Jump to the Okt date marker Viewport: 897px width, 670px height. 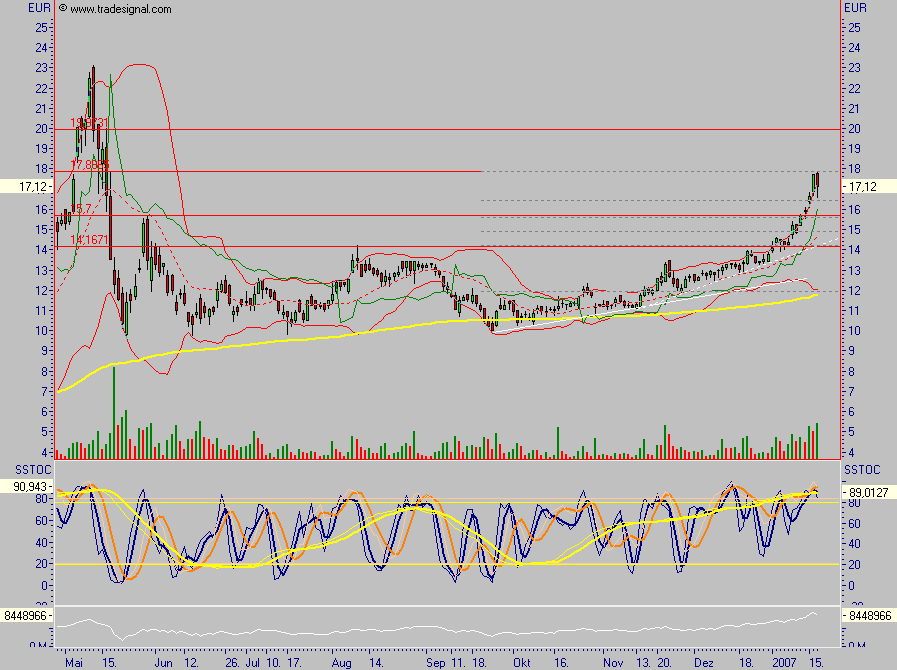(x=520, y=662)
